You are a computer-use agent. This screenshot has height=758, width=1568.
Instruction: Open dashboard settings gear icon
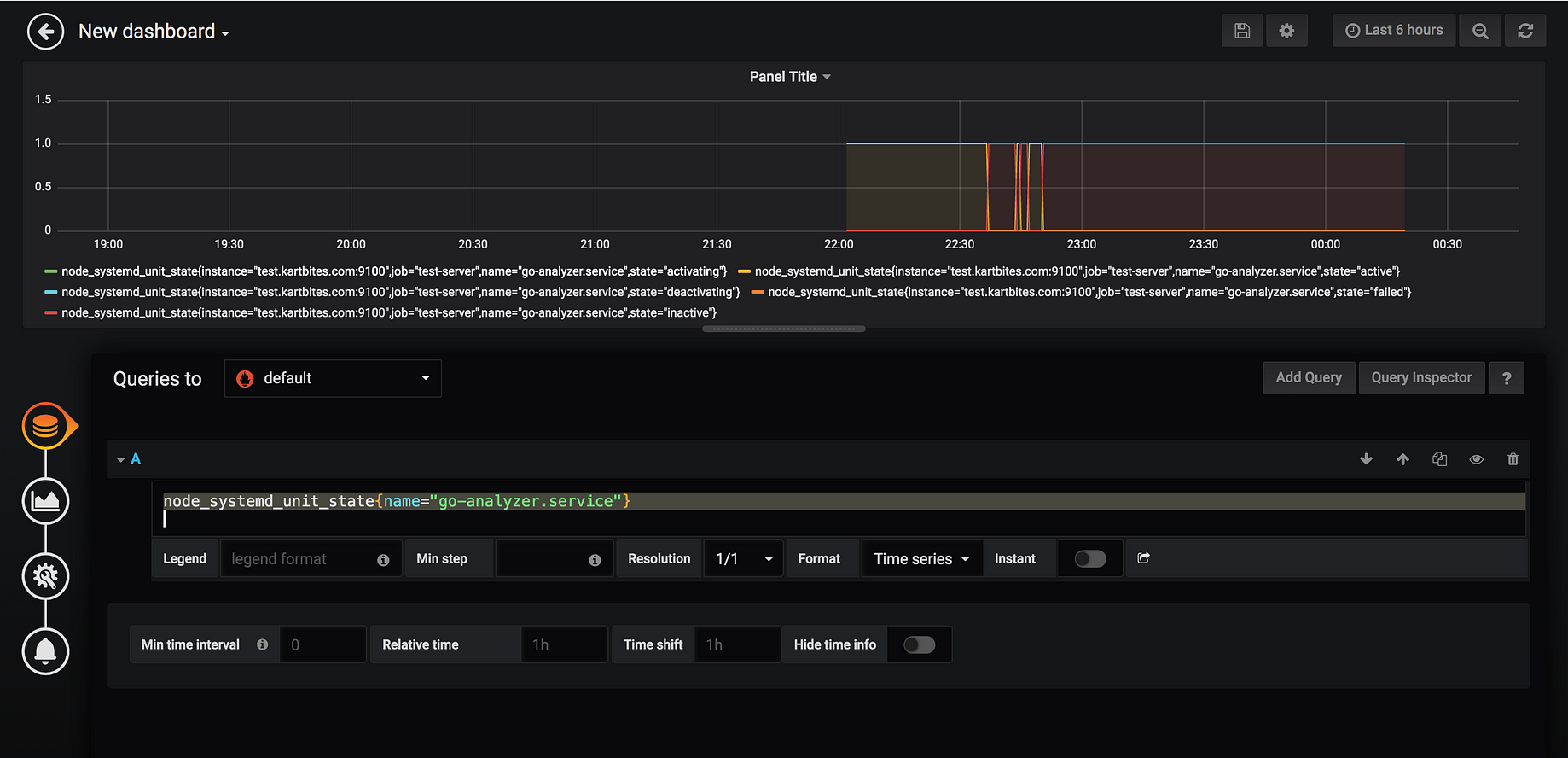point(1286,31)
